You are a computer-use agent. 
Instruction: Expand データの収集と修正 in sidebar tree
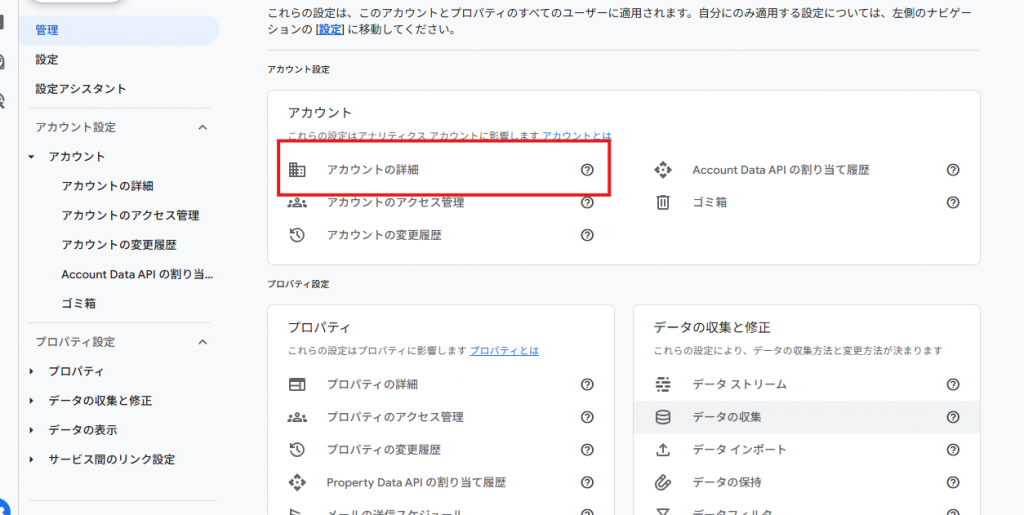tap(32, 401)
